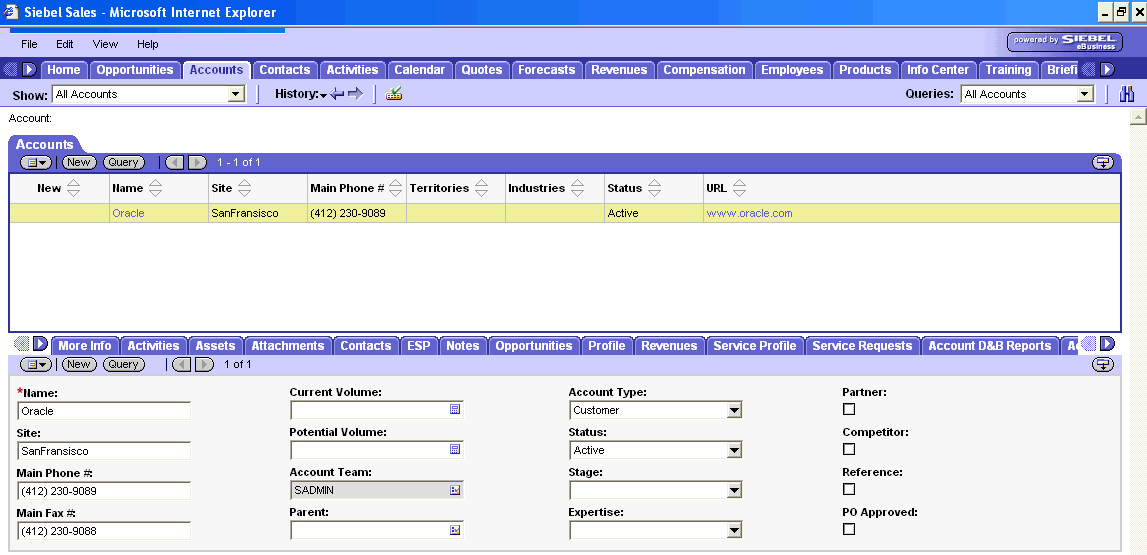The width and height of the screenshot is (1147, 555).
Task: Open the Status dropdown in form
Action: [x=734, y=450]
